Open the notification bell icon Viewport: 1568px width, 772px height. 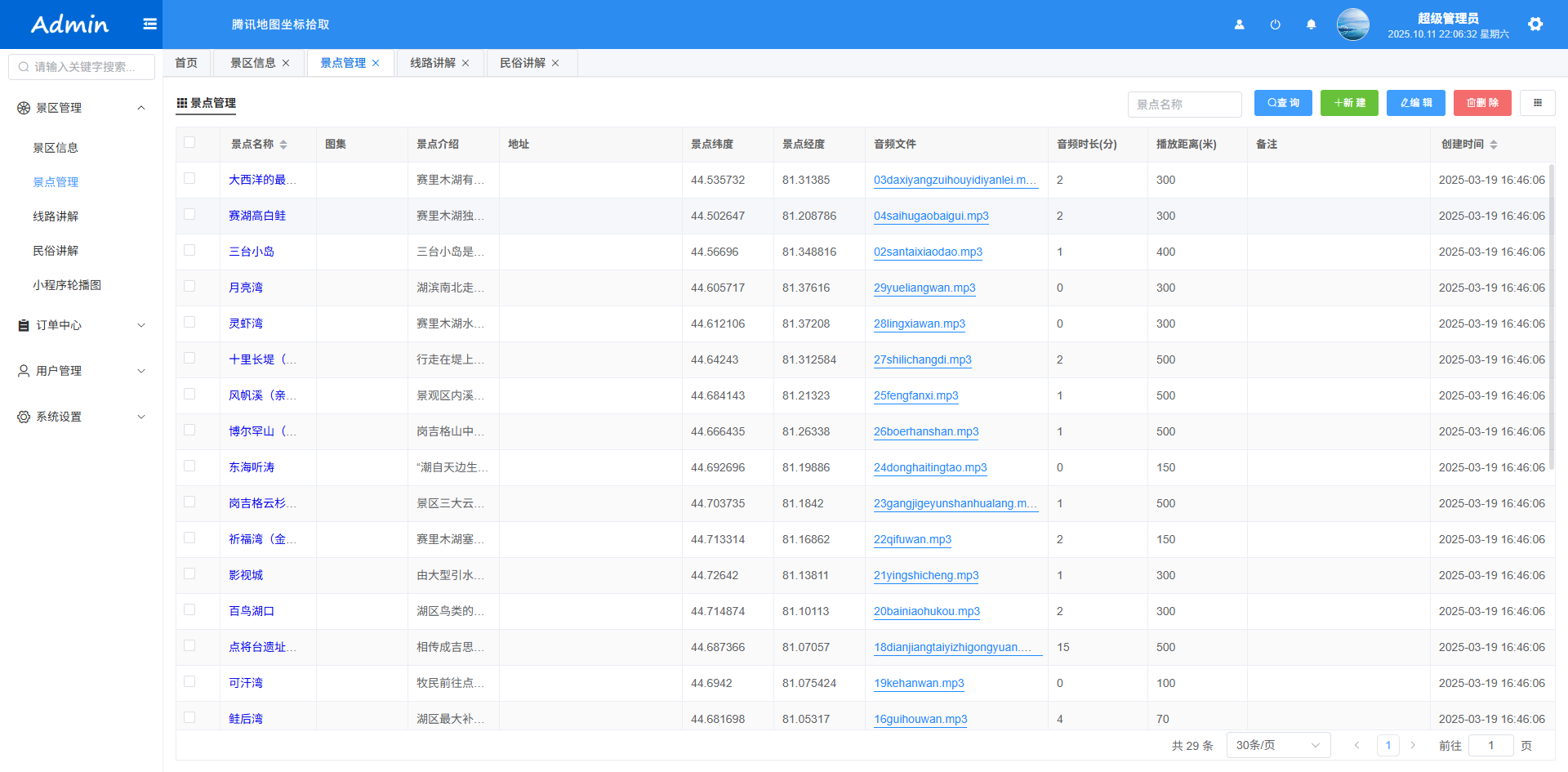1311,25
